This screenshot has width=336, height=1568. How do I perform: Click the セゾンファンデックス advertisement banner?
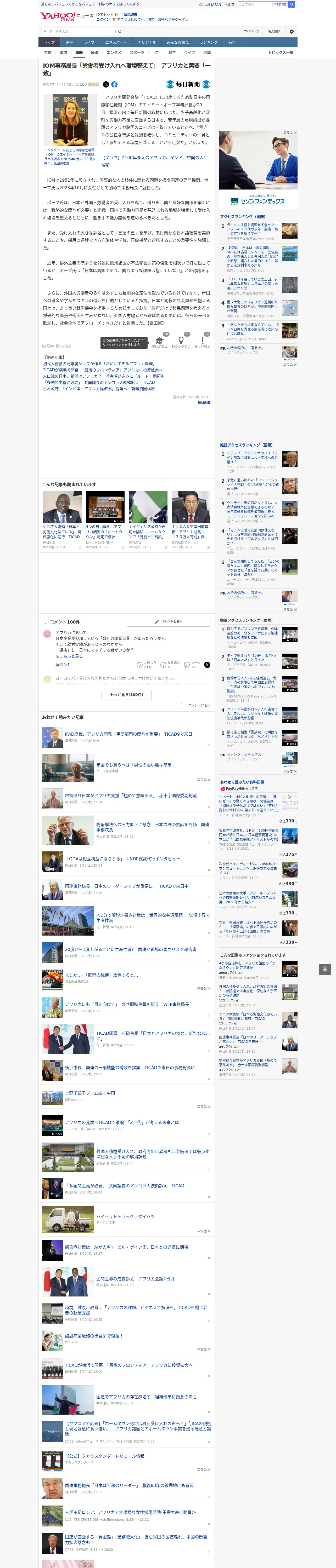[258, 169]
